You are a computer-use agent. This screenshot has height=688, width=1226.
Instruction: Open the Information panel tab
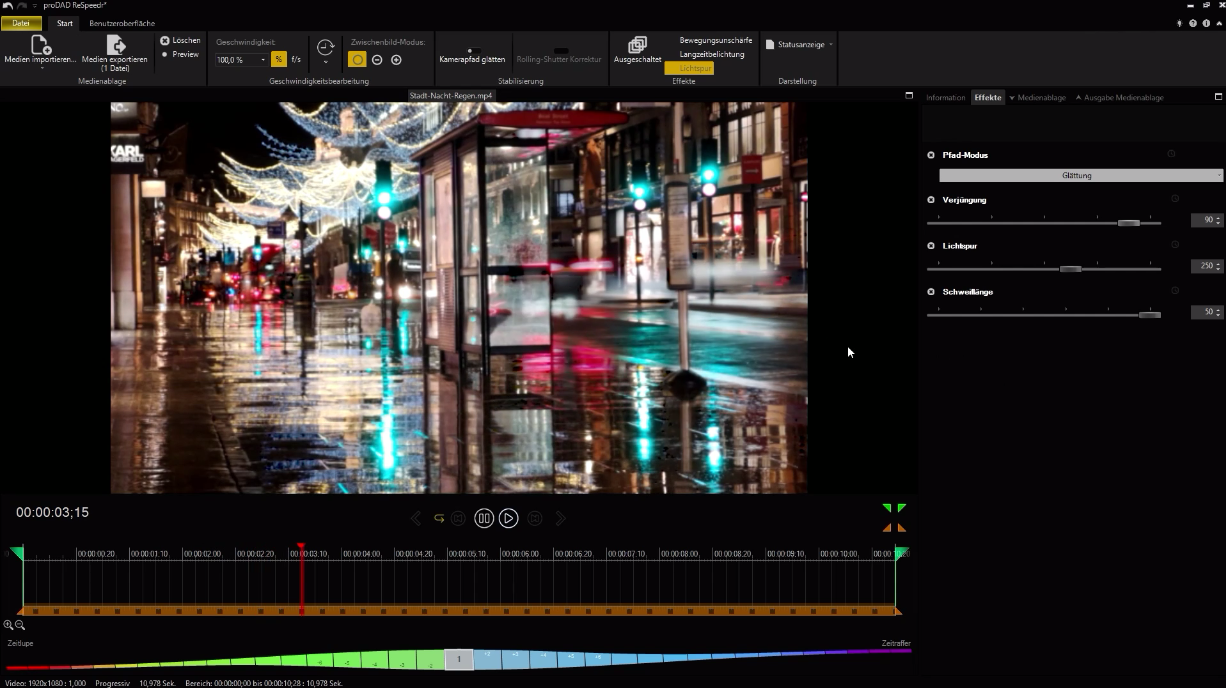pyautogui.click(x=946, y=97)
